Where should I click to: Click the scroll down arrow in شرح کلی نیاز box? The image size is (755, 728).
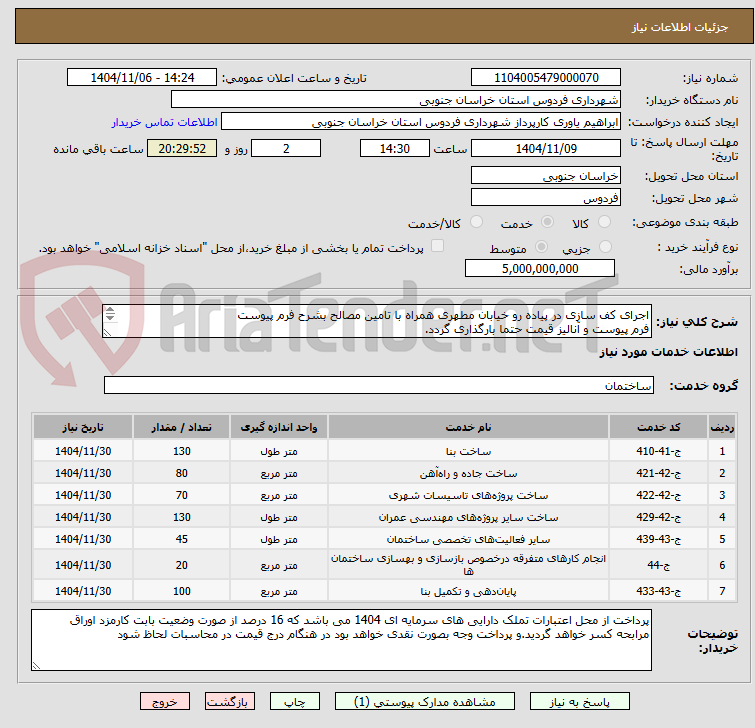pyautogui.click(x=110, y=317)
